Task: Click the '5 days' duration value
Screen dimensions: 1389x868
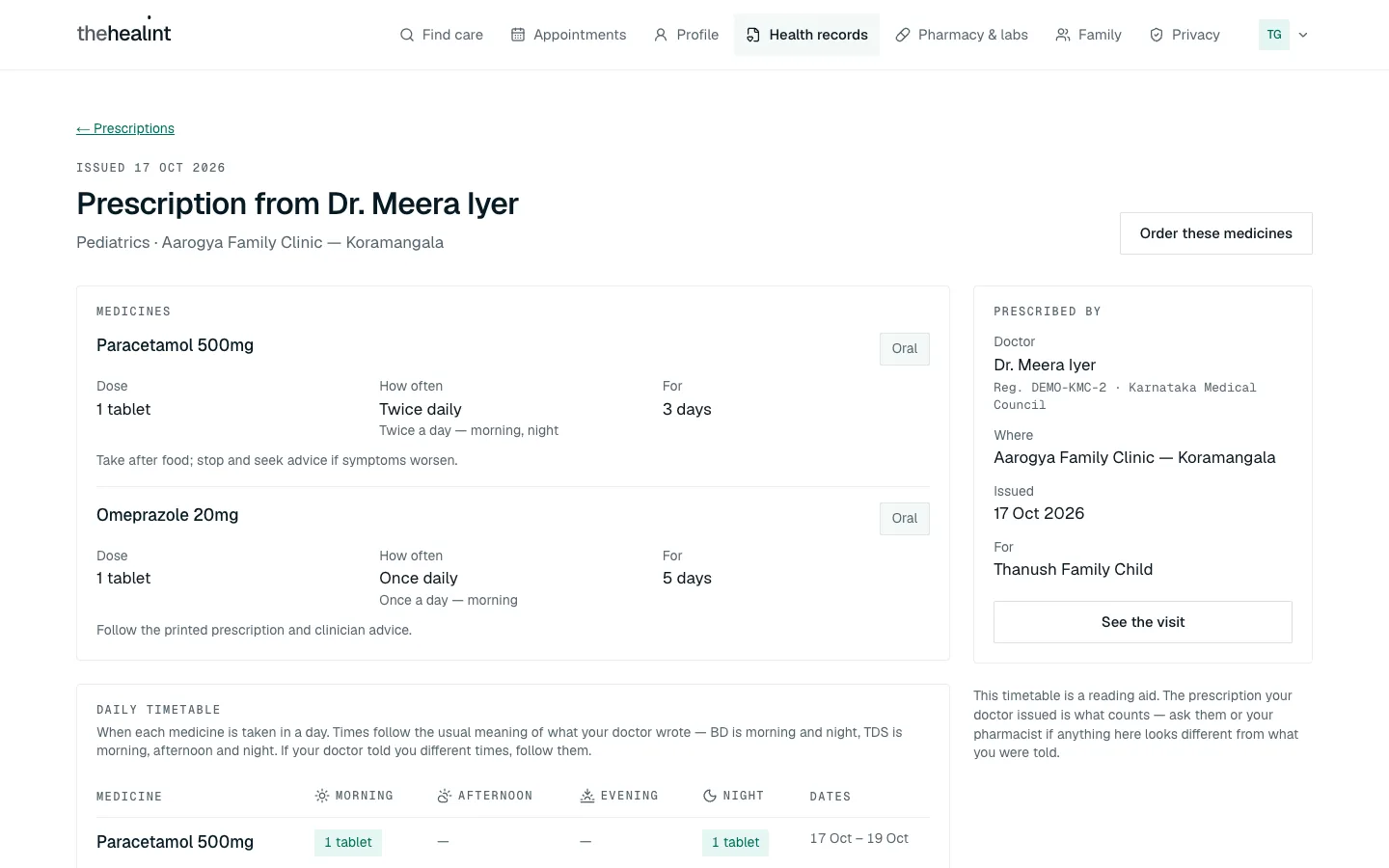Action: [x=687, y=578]
